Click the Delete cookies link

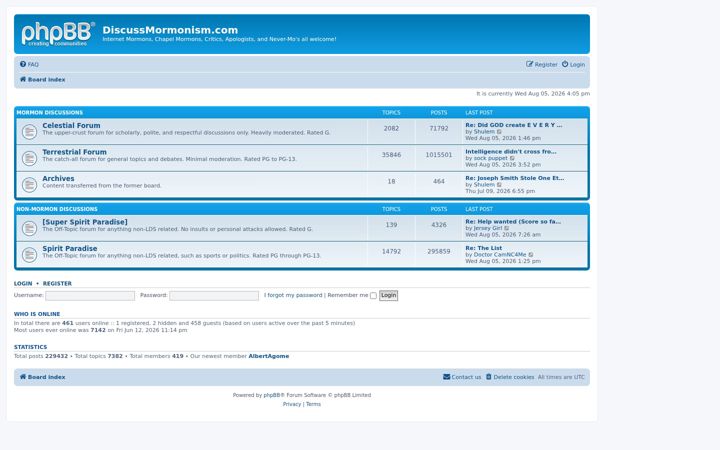click(513, 377)
